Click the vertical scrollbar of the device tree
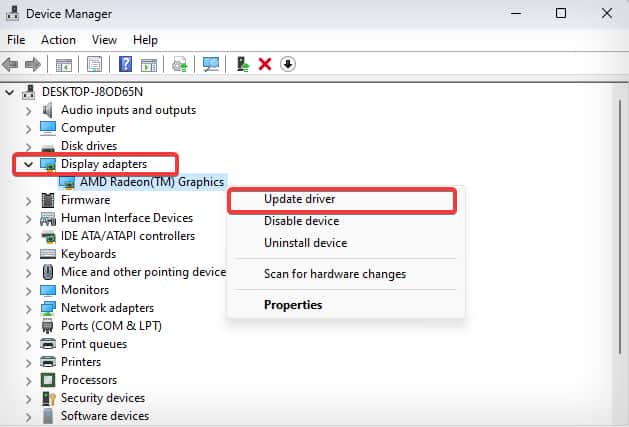Viewport: 629px width, 427px height. pos(621,225)
